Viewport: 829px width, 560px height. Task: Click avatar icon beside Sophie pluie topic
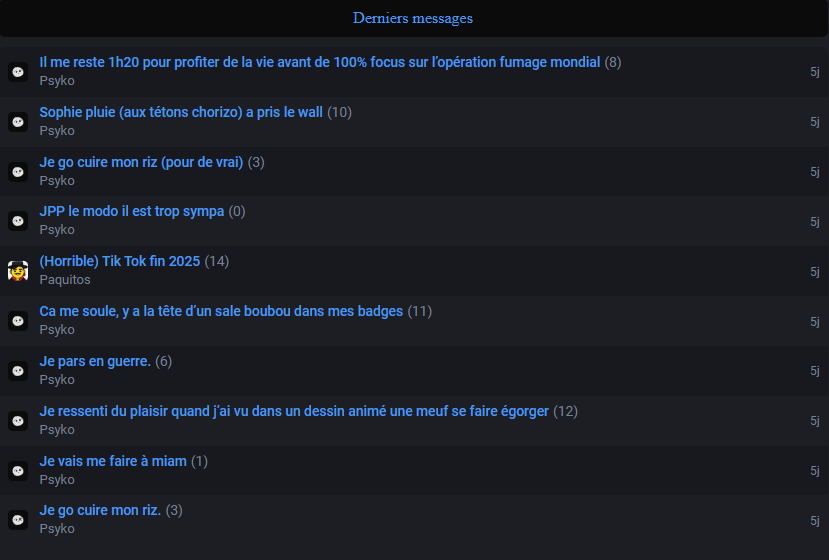(x=18, y=122)
